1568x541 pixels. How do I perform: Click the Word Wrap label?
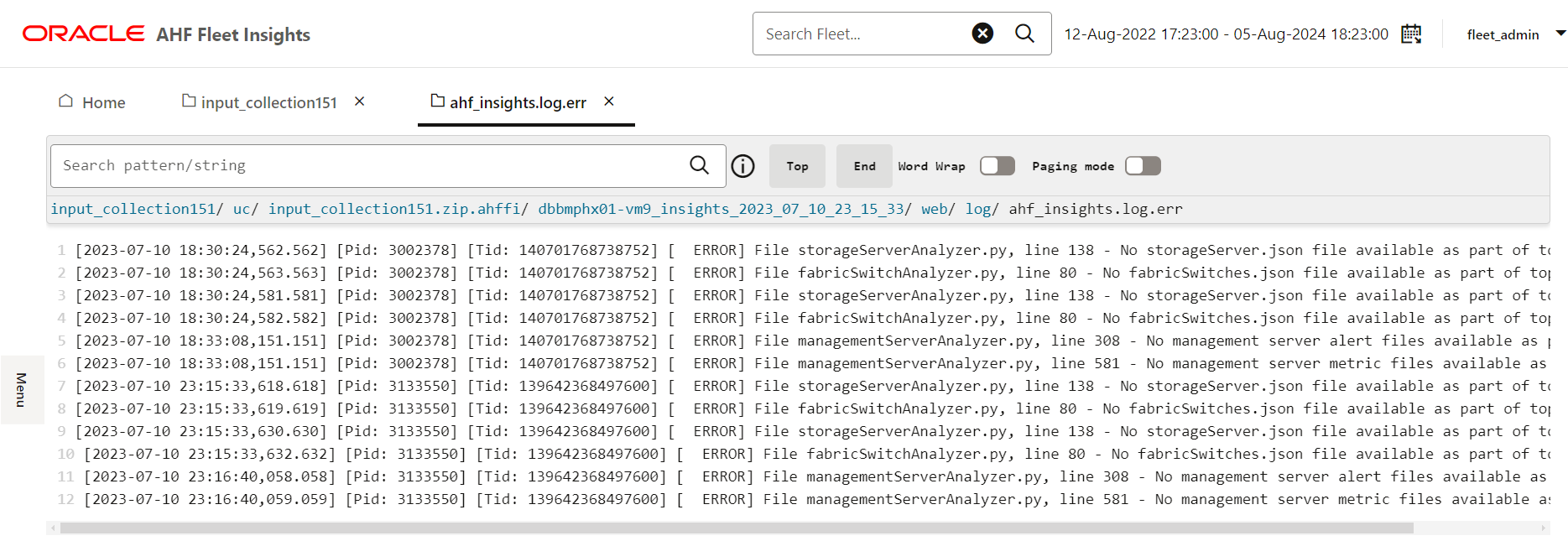pos(931,166)
